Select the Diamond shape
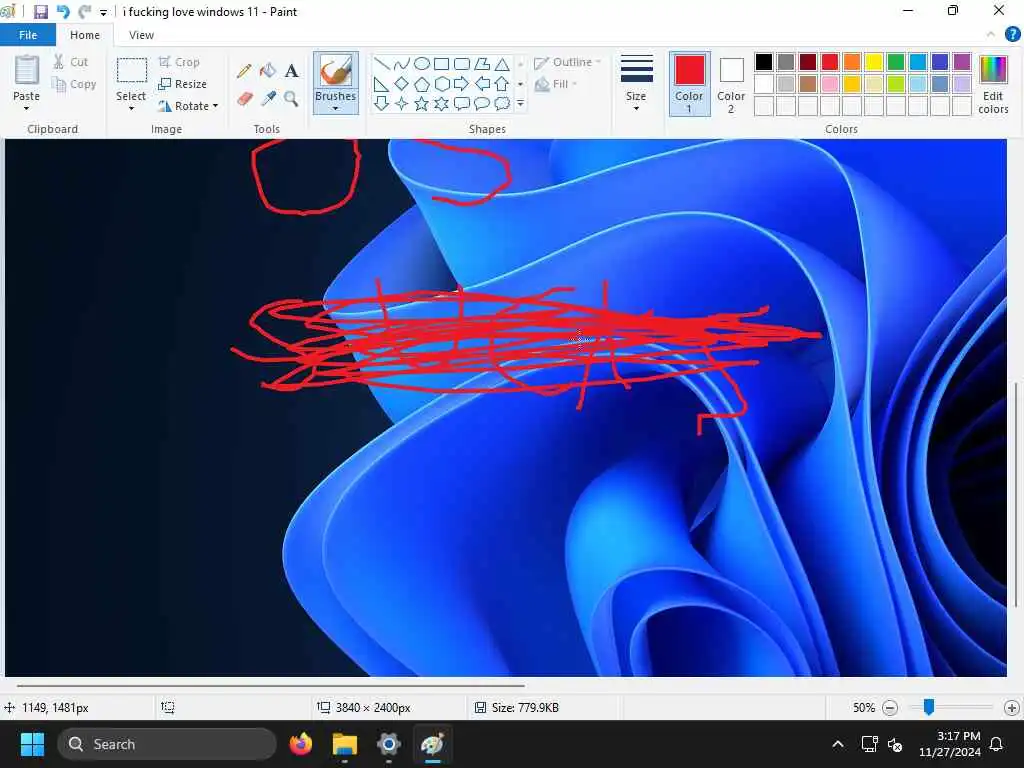Viewport: 1024px width, 768px height. [x=402, y=84]
